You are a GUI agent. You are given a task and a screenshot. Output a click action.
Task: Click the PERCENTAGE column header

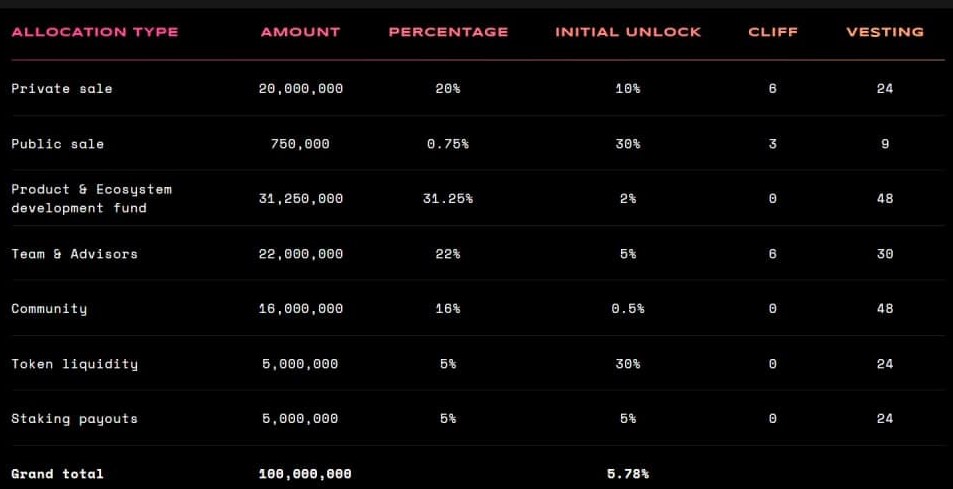[448, 32]
